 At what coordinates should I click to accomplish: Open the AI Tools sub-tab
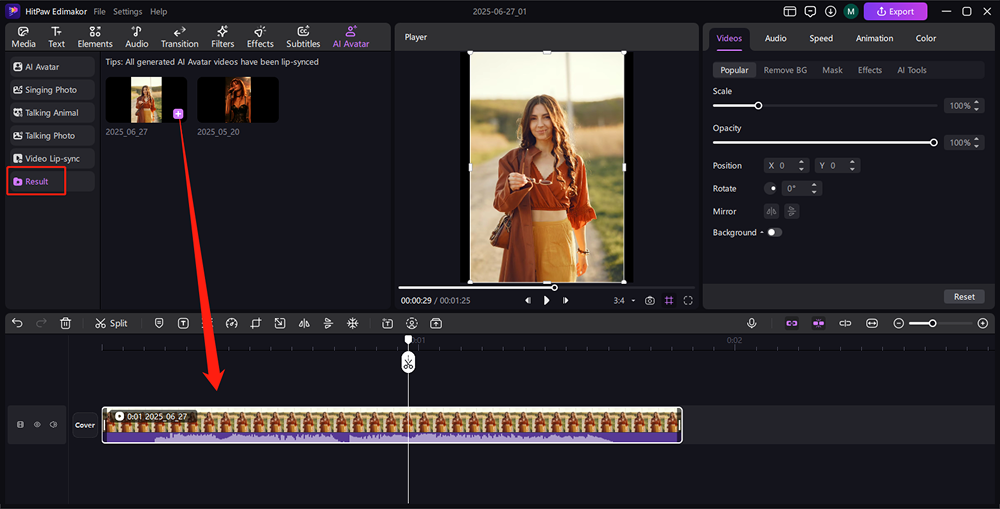(912, 70)
